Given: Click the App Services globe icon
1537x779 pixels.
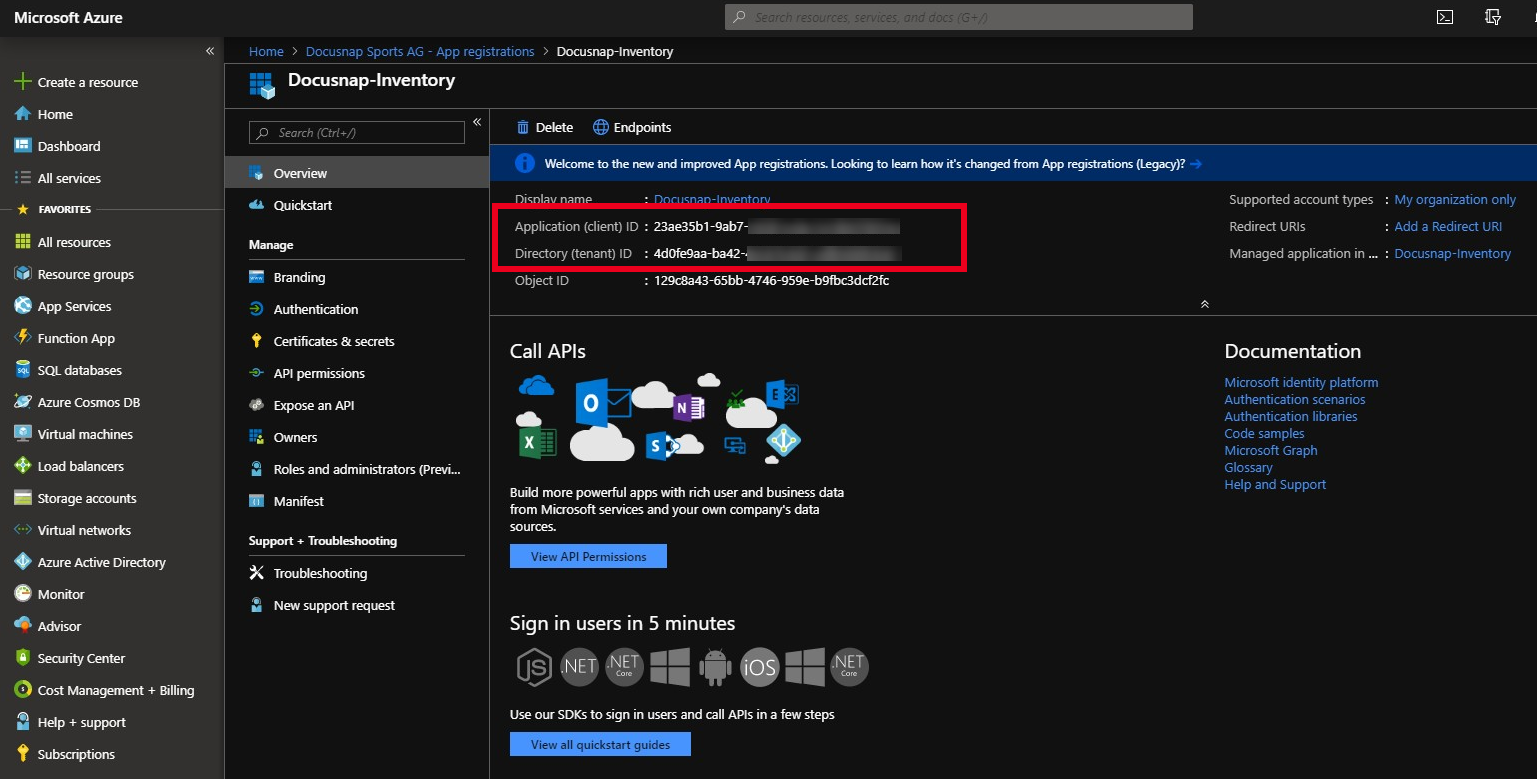Looking at the screenshot, I should point(22,306).
